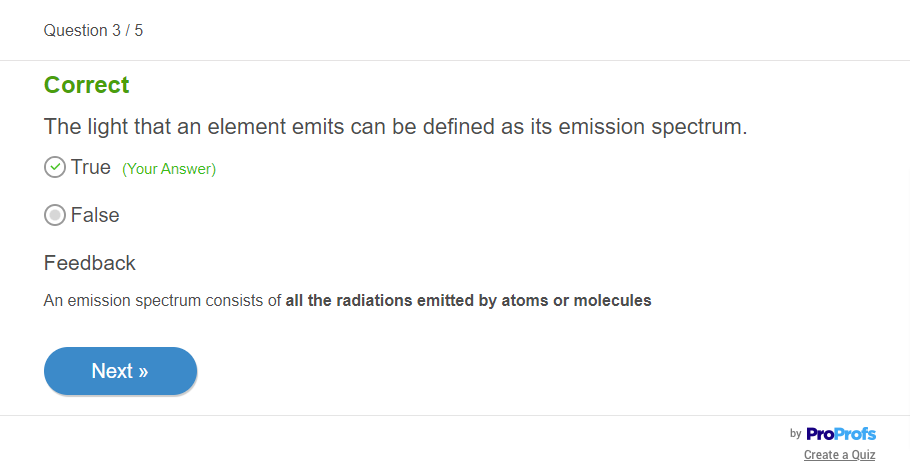This screenshot has height=468, width=910.
Task: Open the ProProfs logo
Action: [x=840, y=433]
